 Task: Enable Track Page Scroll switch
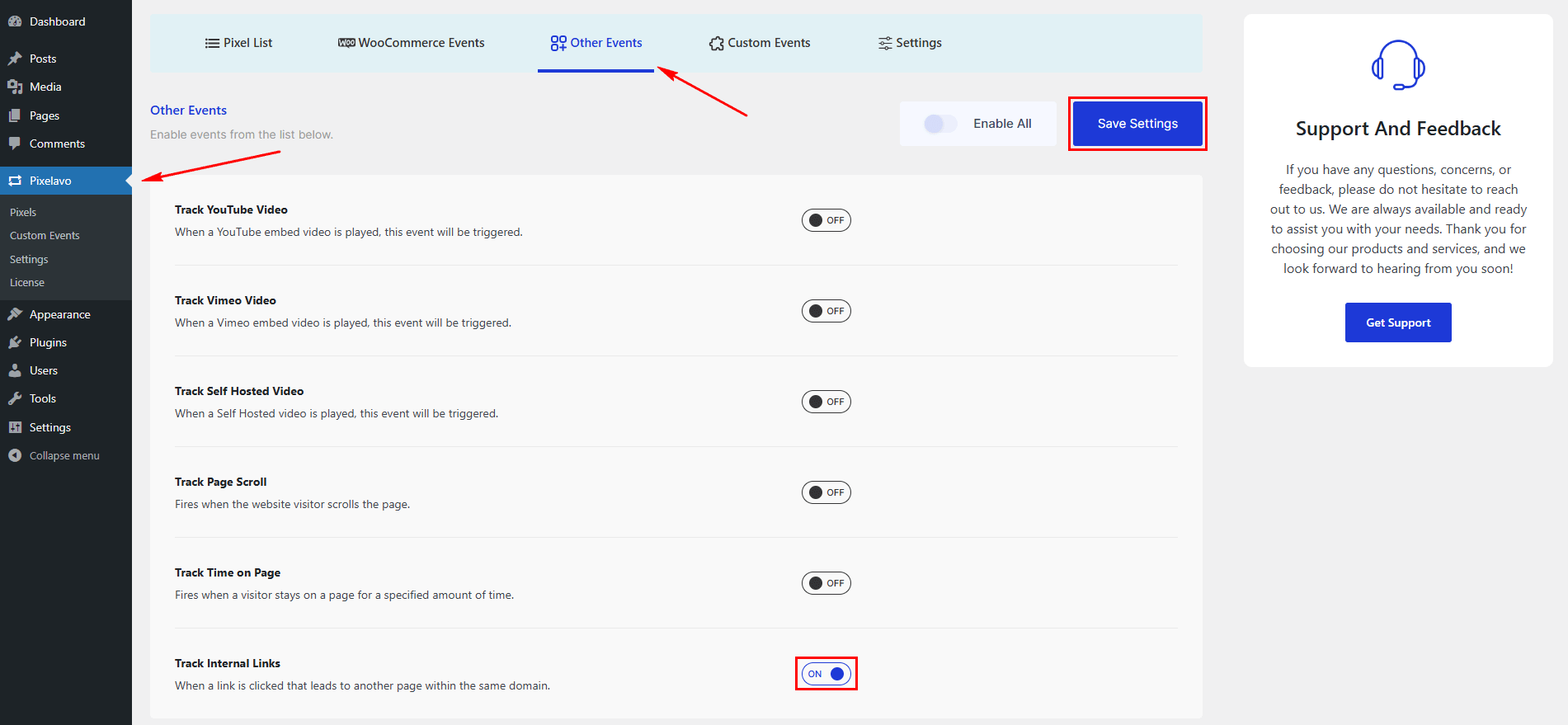(x=826, y=492)
